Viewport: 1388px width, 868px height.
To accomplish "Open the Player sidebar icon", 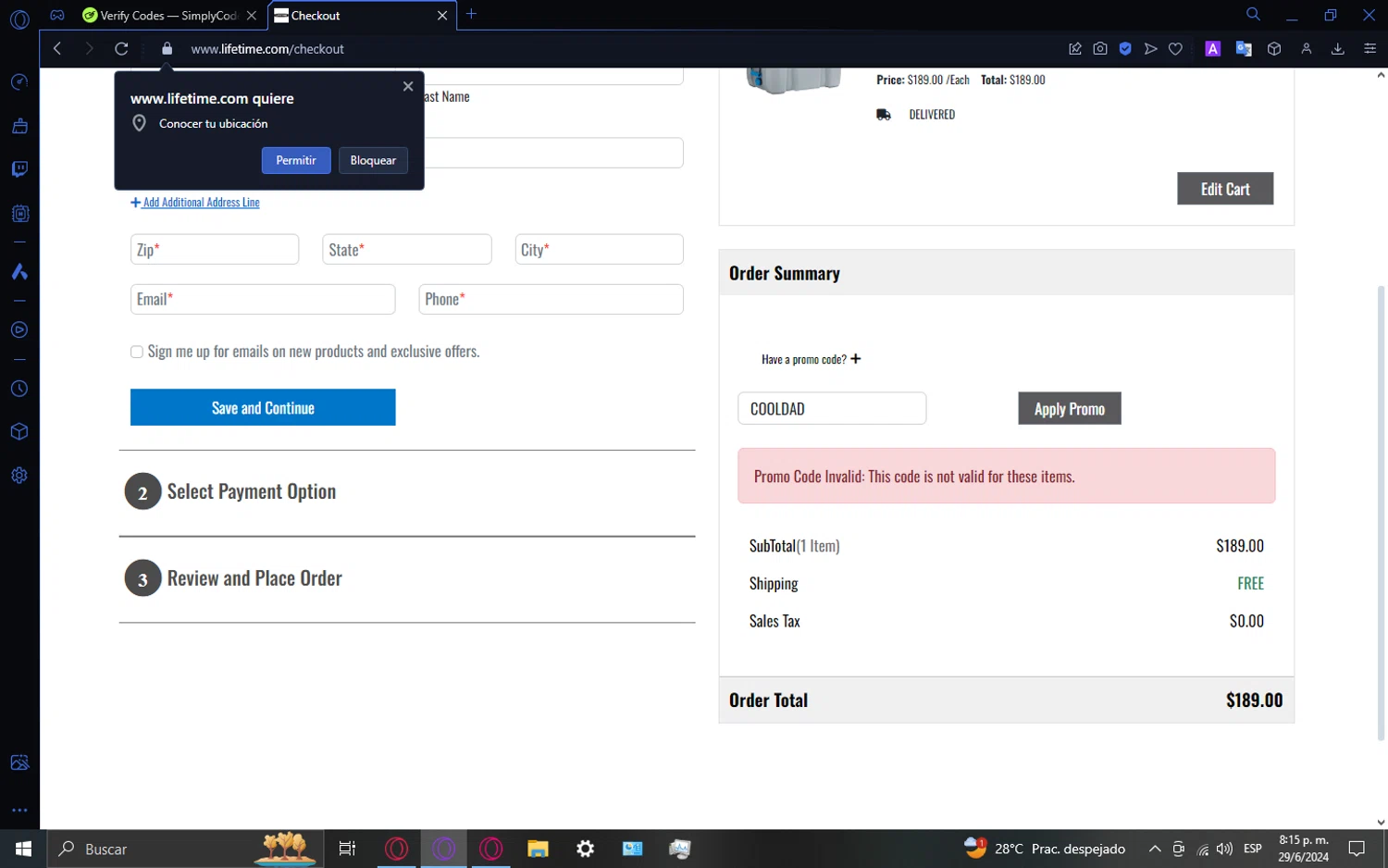I will pyautogui.click(x=19, y=330).
